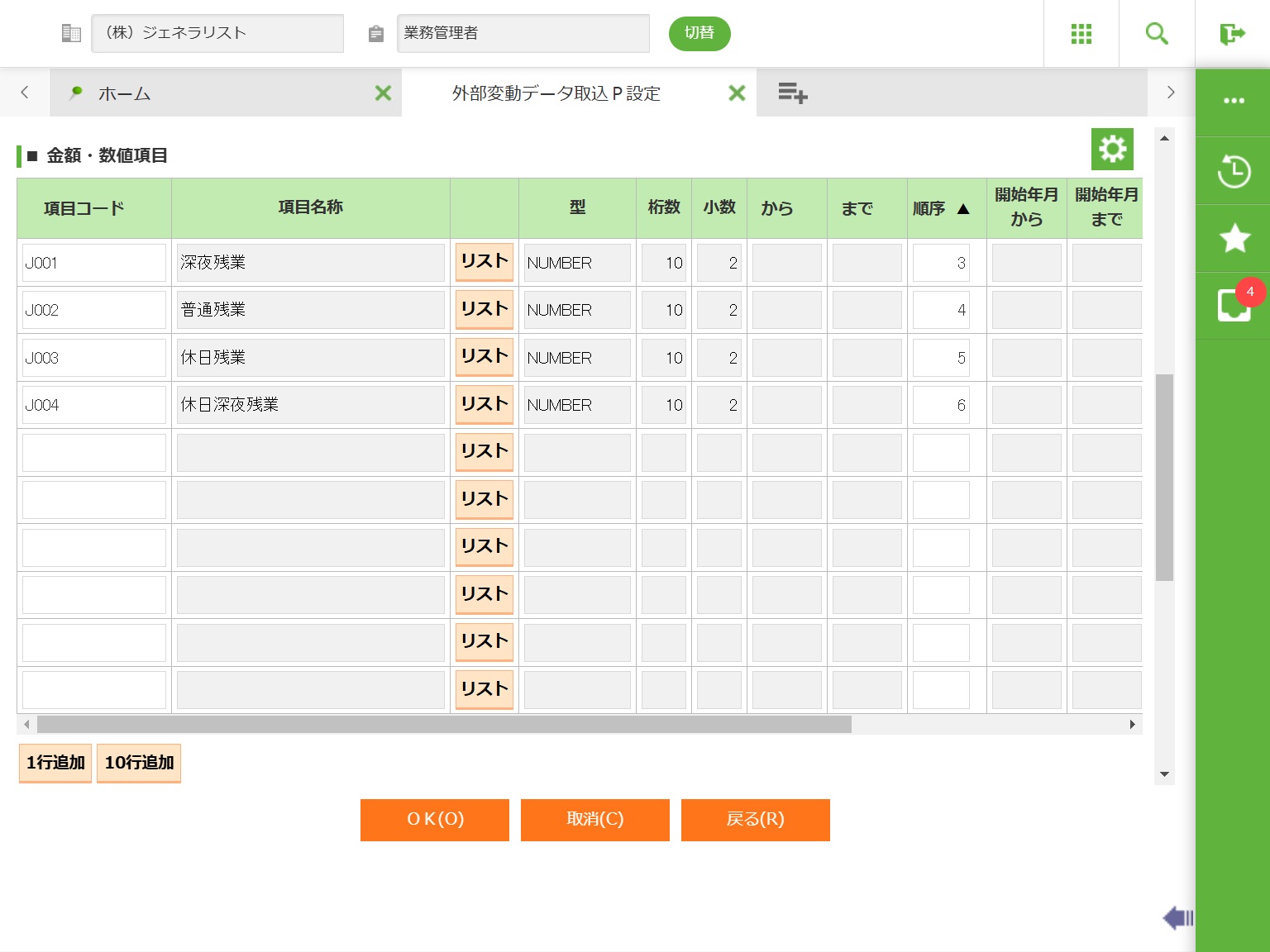
Task: Close the 外部変動データ取込Ｐ設定 tab
Action: pos(736,93)
